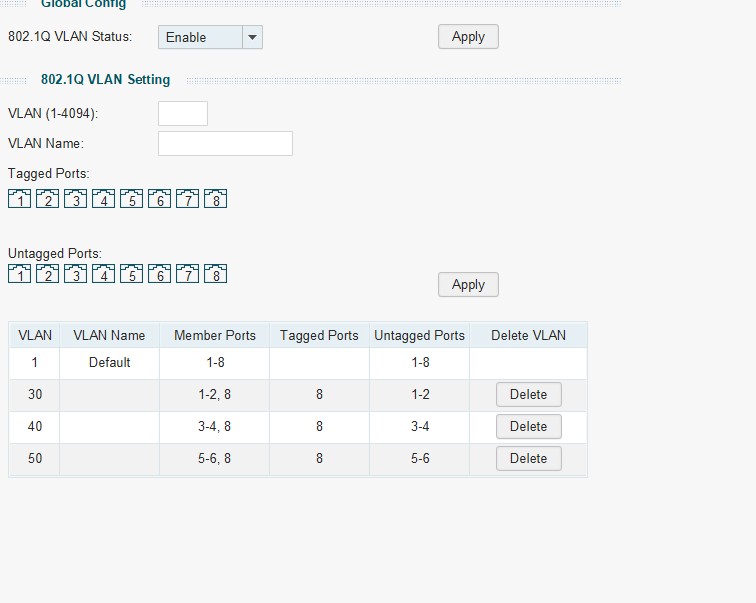Click the VLAN Name column header
This screenshot has height=603, width=756.
click(109, 335)
